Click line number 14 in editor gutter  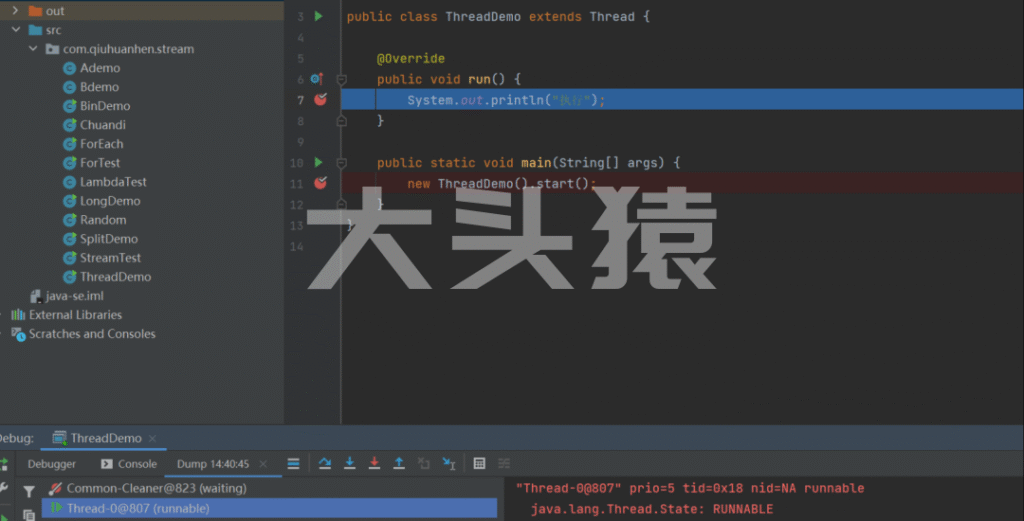tap(297, 247)
